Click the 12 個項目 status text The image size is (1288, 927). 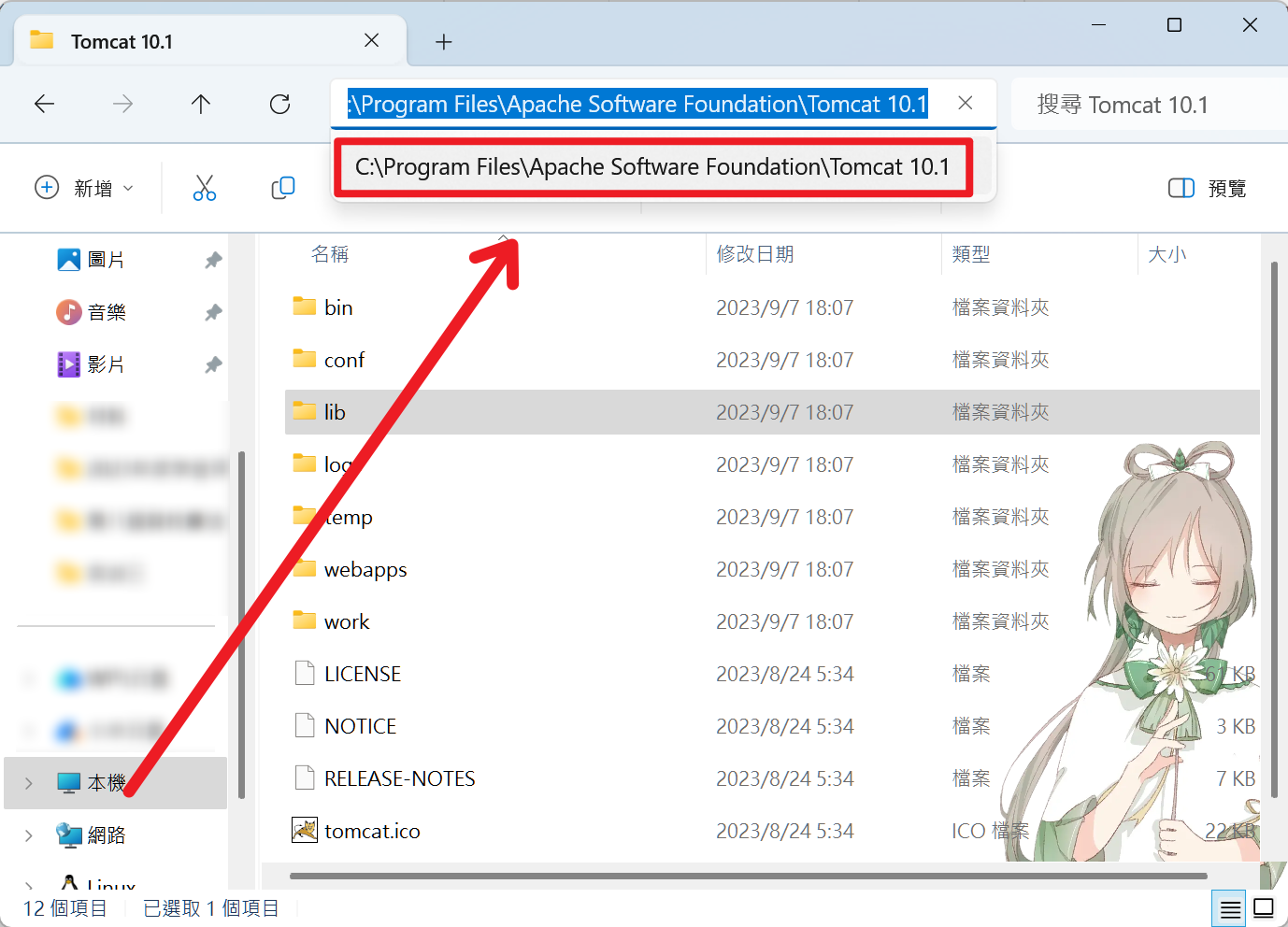65,908
